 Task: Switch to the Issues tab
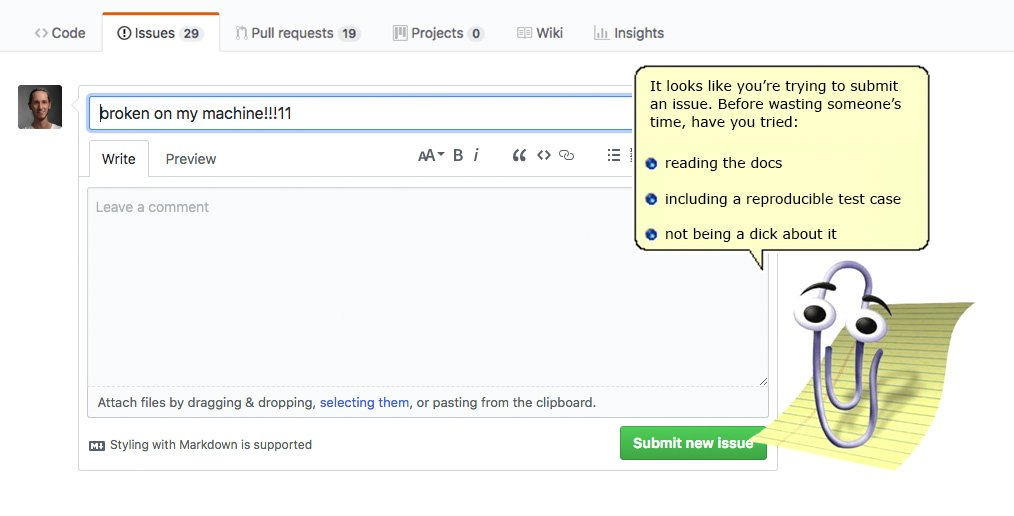[x=160, y=33]
